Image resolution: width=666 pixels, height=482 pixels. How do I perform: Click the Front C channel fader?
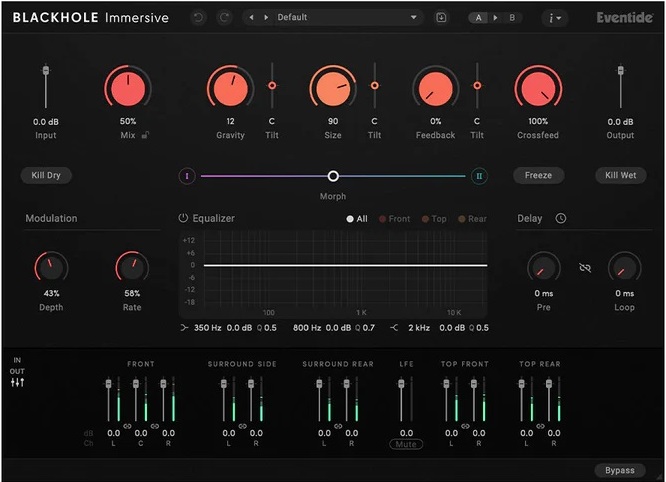click(136, 384)
